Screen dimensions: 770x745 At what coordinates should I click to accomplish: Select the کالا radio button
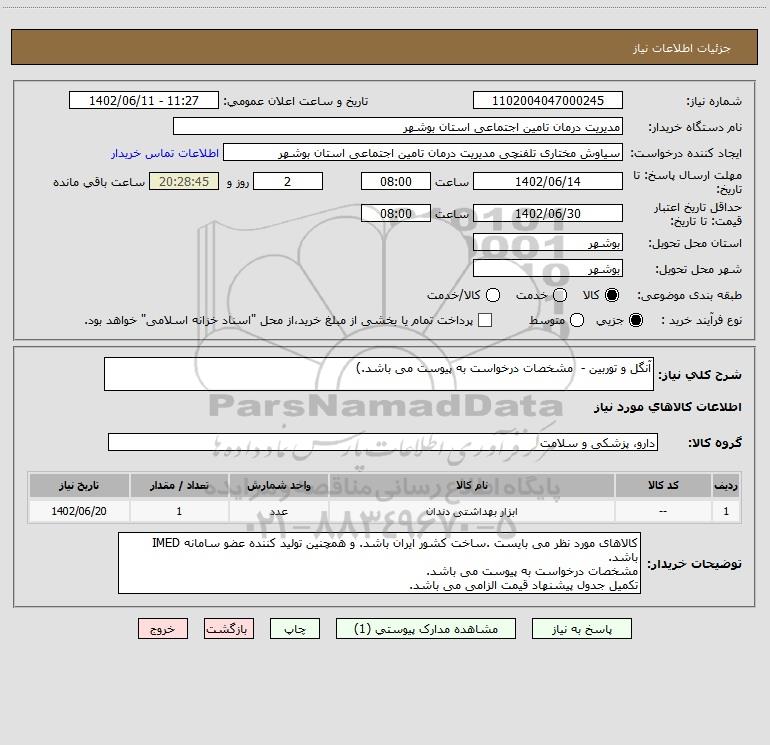(x=612, y=295)
